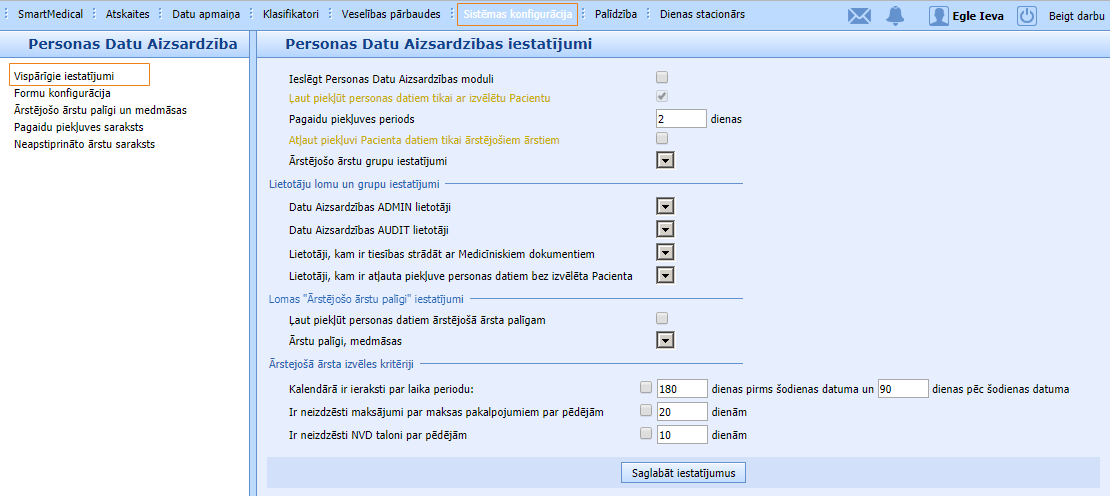Viewport: 1110px width, 496px height.
Task: Open Datu Aizsardzības ADMIN lietotāji dropdown
Action: coord(665,206)
